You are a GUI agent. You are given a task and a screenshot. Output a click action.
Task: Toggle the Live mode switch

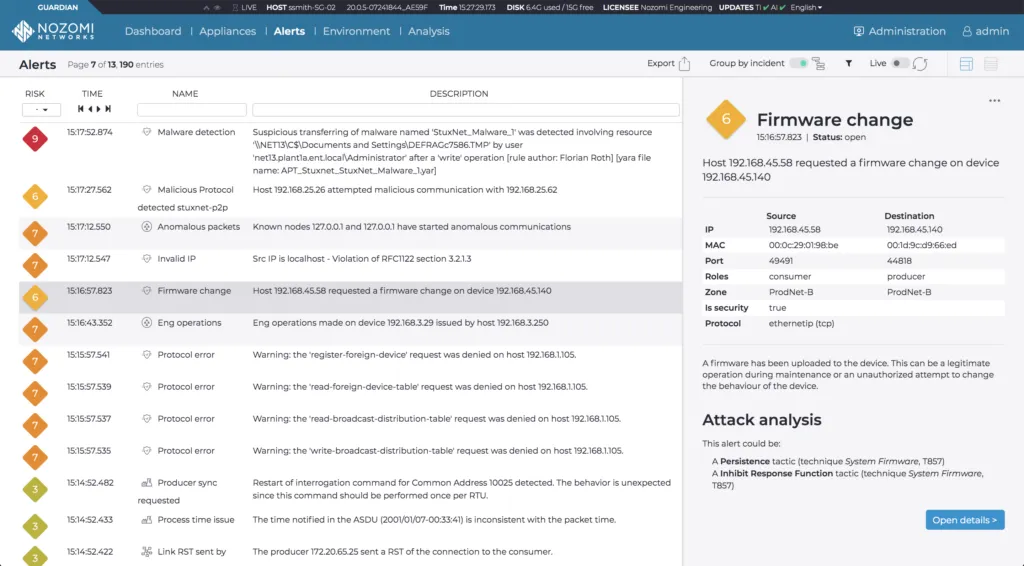[x=900, y=63]
